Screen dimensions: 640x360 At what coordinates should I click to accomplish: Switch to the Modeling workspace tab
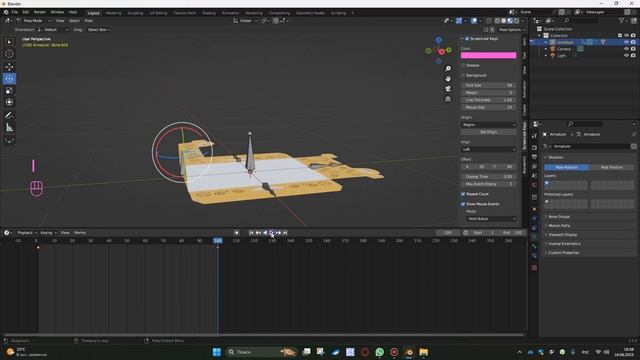click(113, 13)
